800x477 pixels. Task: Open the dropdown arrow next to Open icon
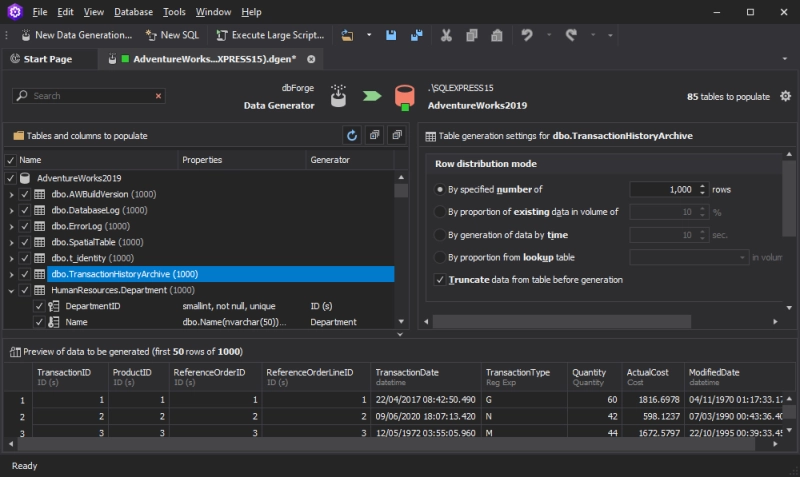[369, 35]
